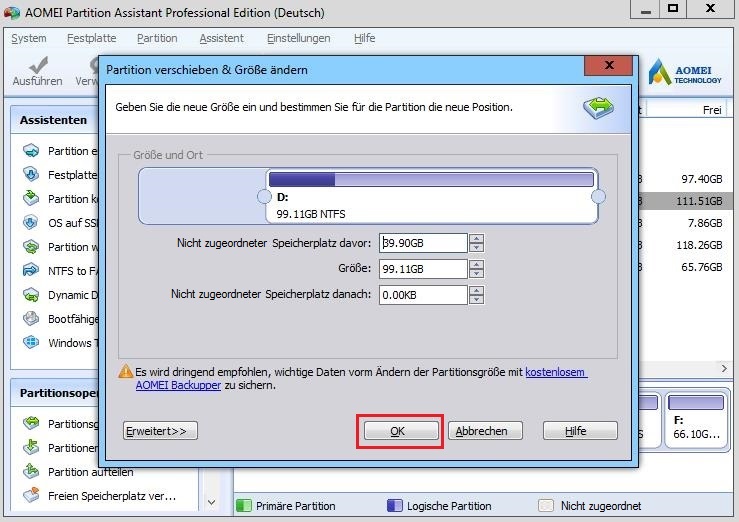Click the Partitionsgröße ändern operation icon
The height and width of the screenshot is (522, 739).
point(31,424)
